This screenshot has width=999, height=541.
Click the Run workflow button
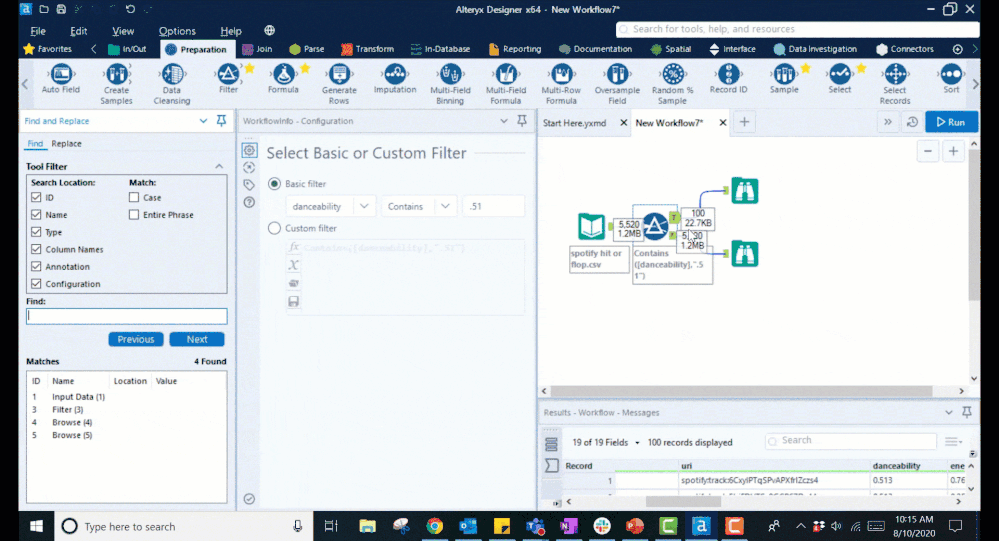(x=951, y=122)
